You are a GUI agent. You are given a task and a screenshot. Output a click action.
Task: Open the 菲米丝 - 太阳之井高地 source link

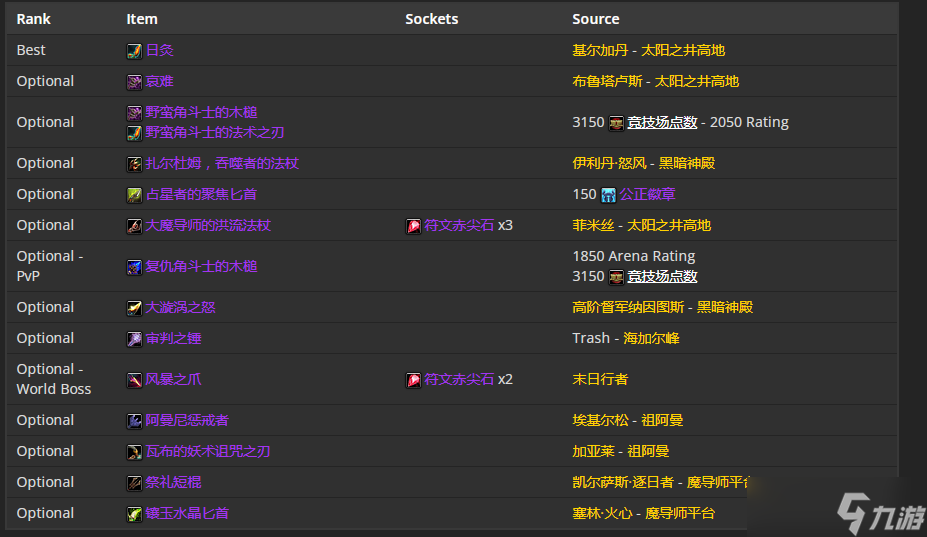click(x=641, y=225)
